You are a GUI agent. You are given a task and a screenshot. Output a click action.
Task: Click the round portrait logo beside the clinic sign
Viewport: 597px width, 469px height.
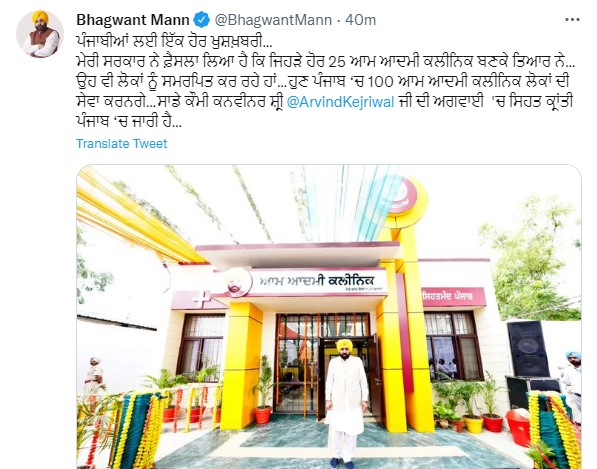pos(236,284)
